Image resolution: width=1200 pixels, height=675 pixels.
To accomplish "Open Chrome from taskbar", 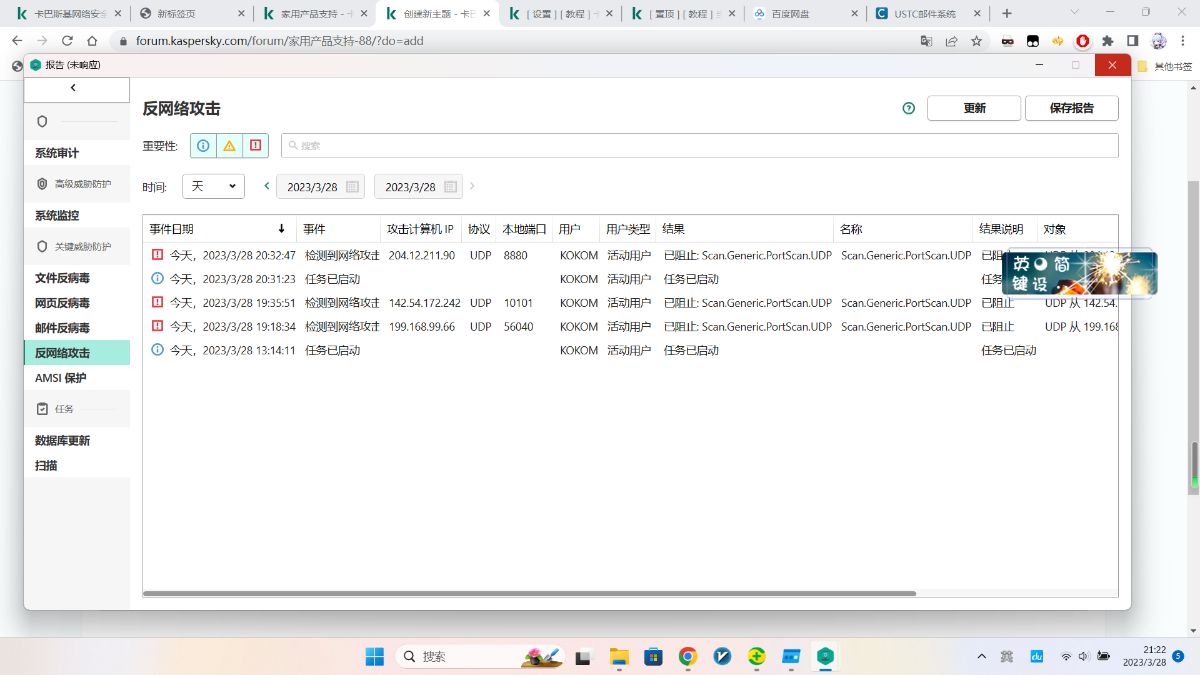I will click(688, 657).
